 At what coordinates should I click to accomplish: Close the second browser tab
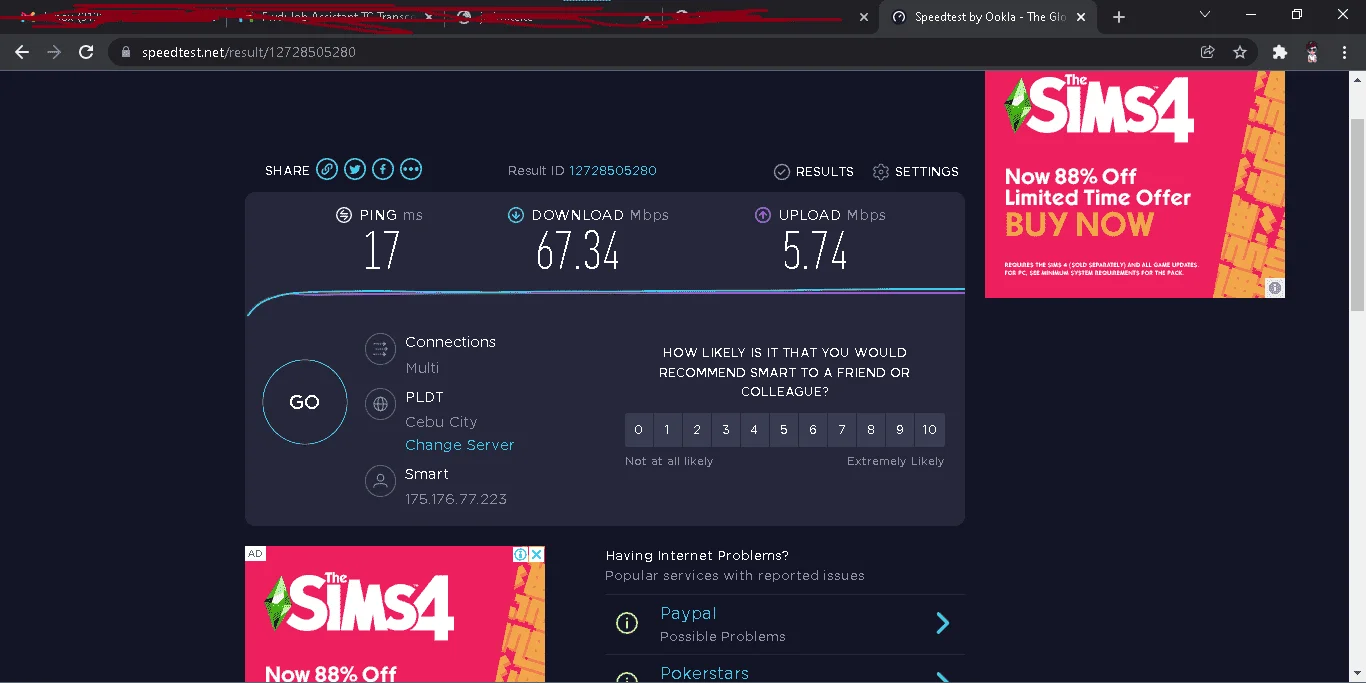[x=429, y=17]
